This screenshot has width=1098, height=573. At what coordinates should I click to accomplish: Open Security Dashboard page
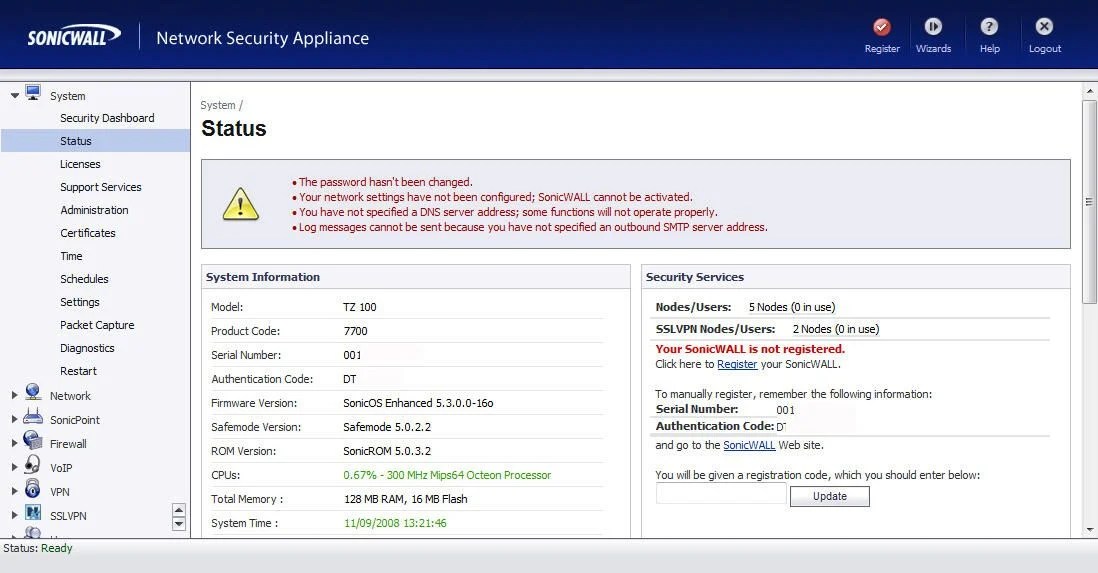[107, 118]
